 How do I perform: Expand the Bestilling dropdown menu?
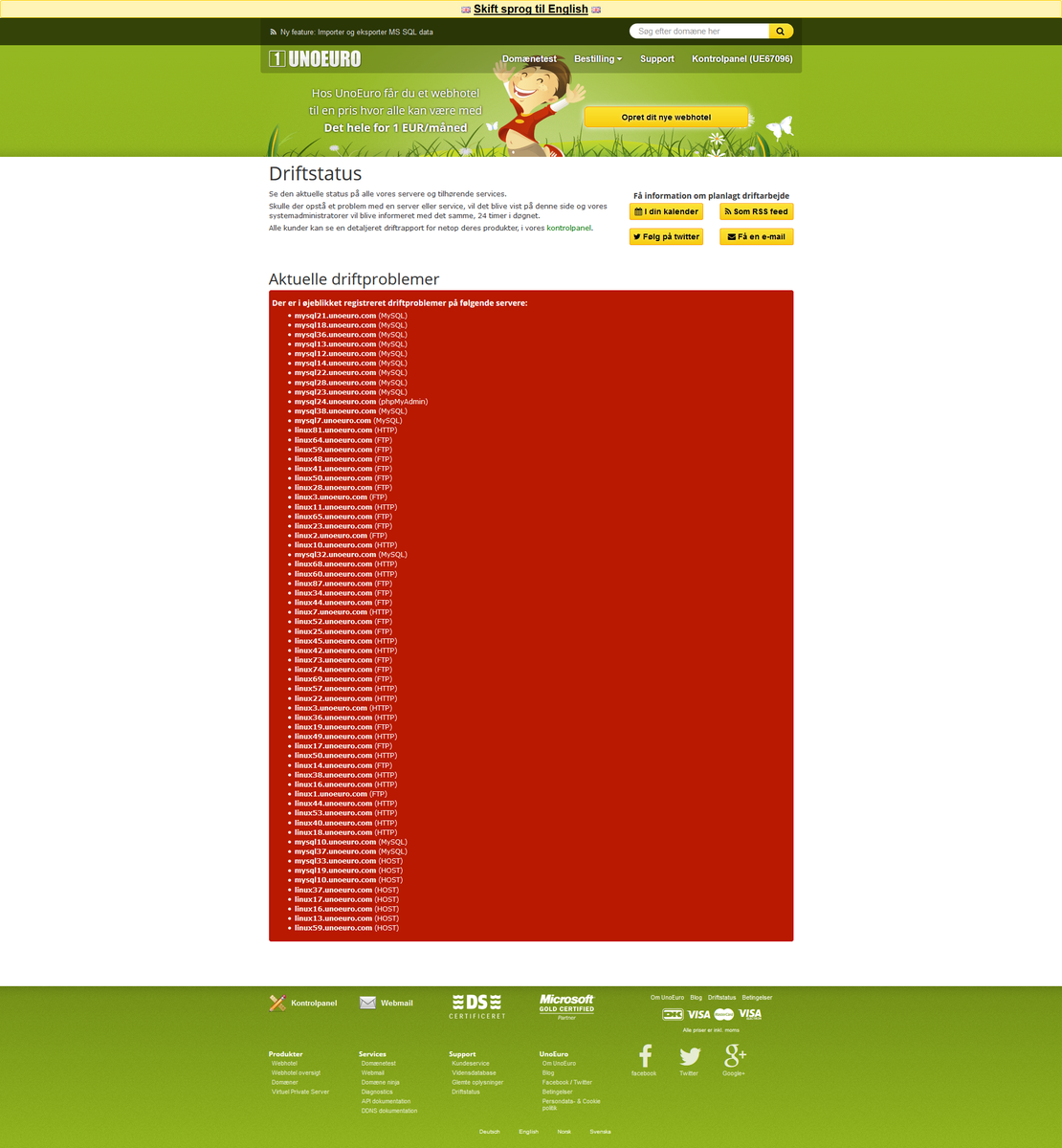point(598,59)
